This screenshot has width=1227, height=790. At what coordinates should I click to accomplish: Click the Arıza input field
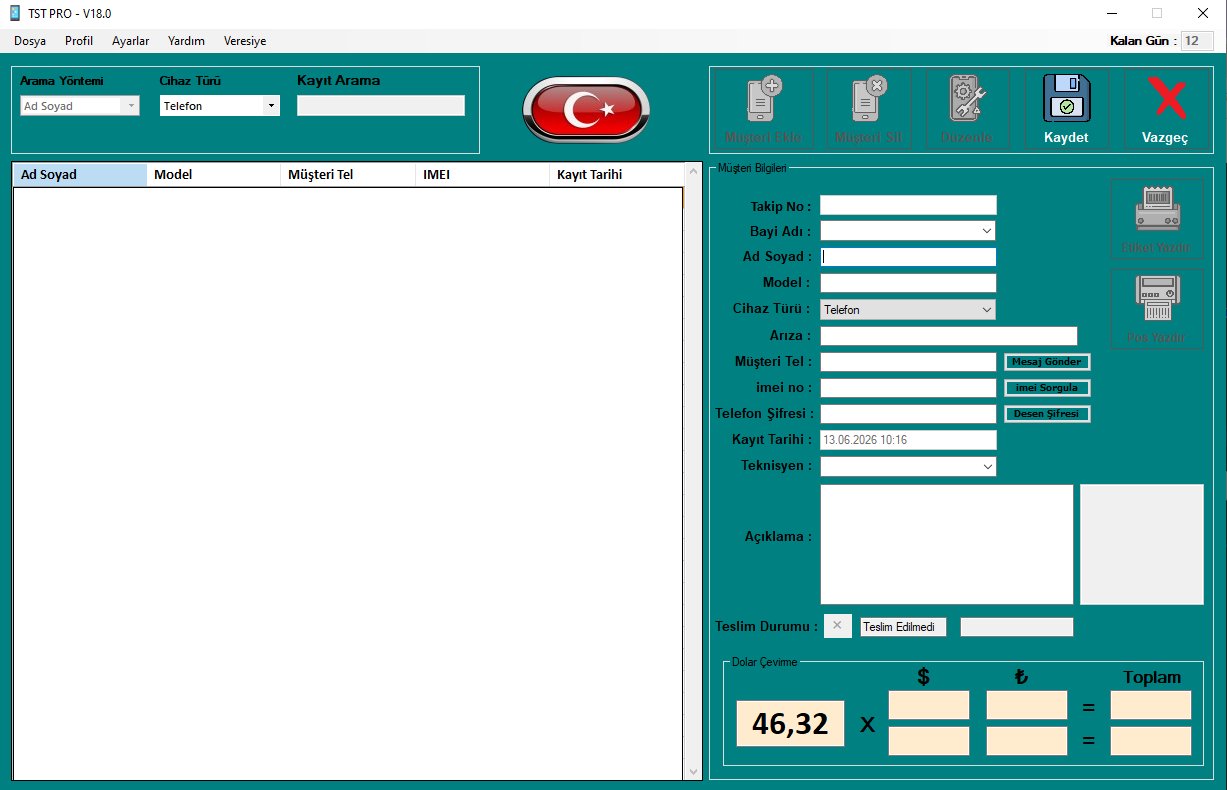point(949,336)
